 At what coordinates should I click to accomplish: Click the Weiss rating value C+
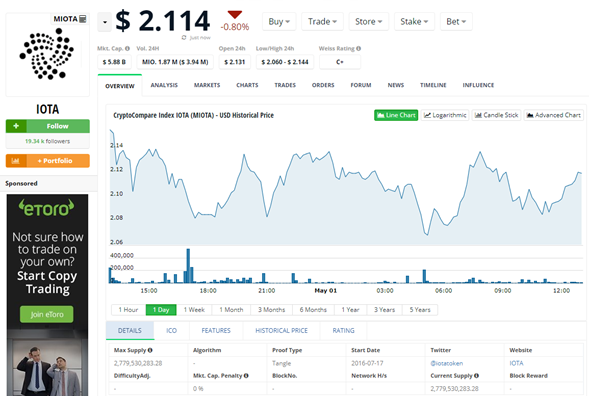pos(340,62)
